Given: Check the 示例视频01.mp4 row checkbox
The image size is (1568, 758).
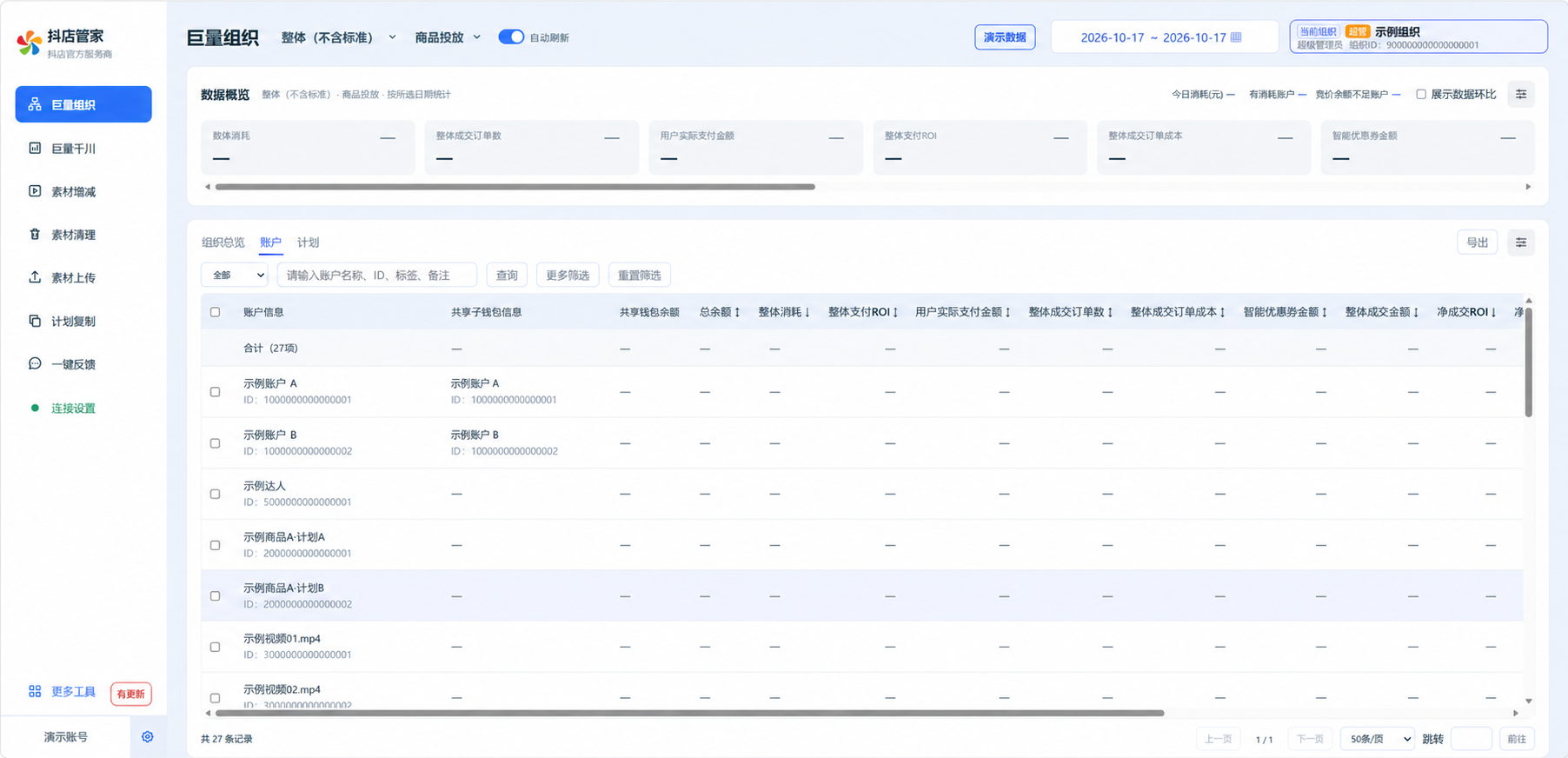Looking at the screenshot, I should point(216,648).
